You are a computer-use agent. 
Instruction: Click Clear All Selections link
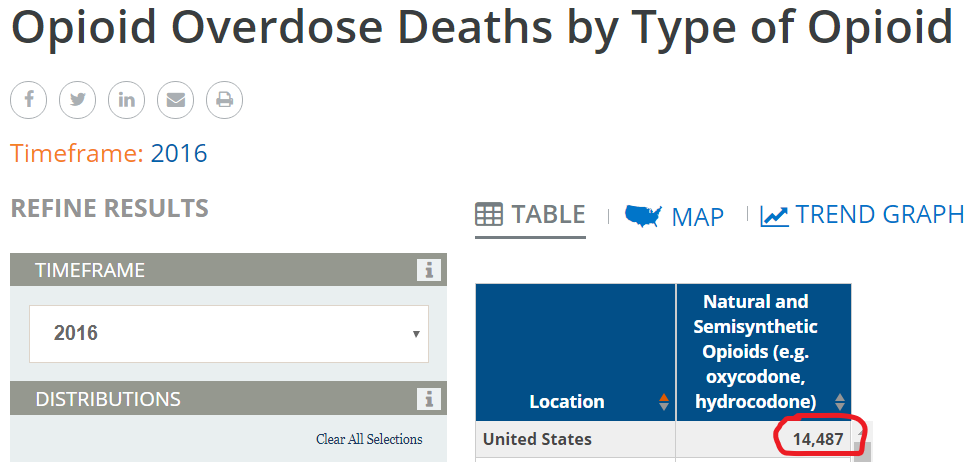point(369,439)
